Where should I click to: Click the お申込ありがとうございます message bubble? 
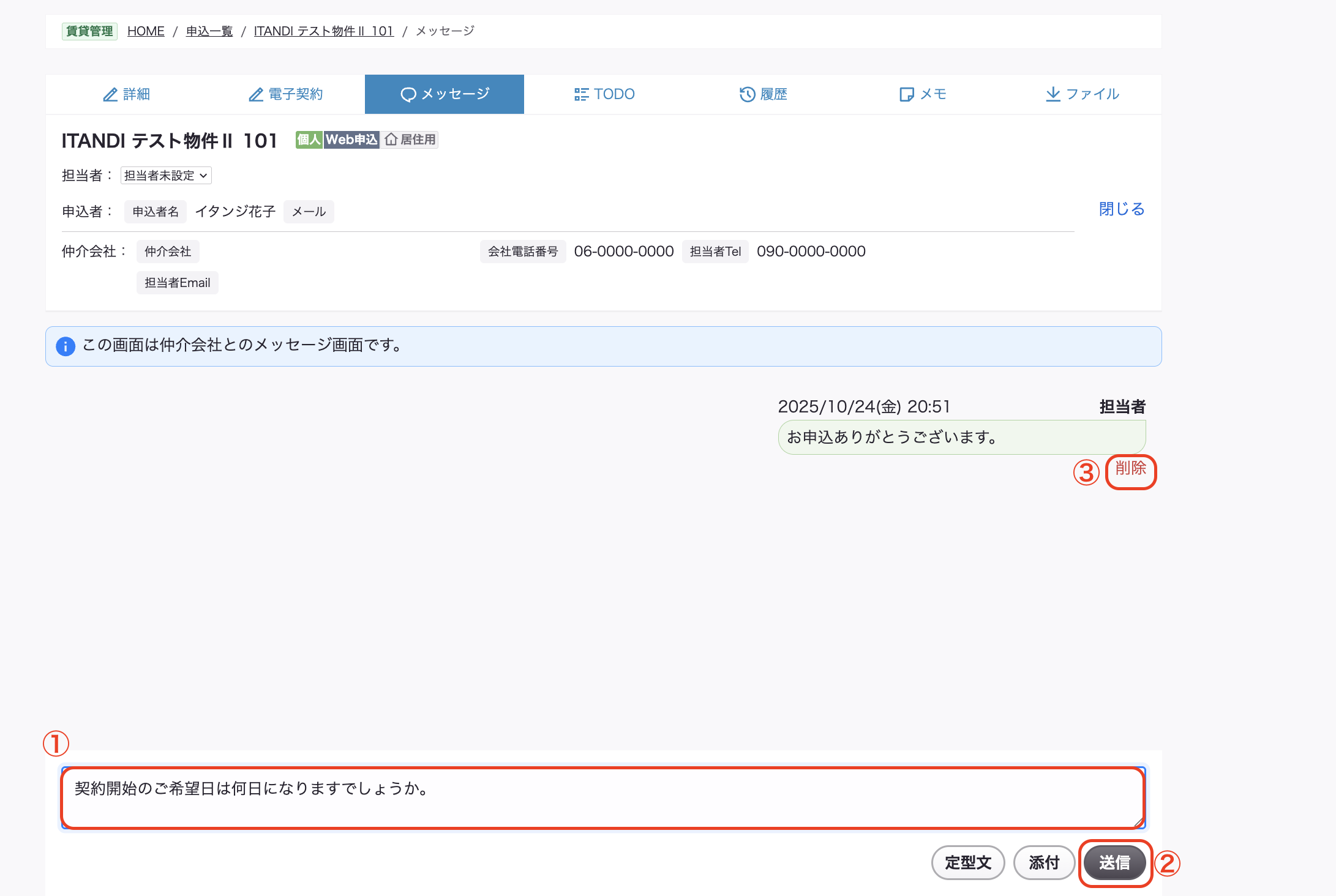point(962,437)
